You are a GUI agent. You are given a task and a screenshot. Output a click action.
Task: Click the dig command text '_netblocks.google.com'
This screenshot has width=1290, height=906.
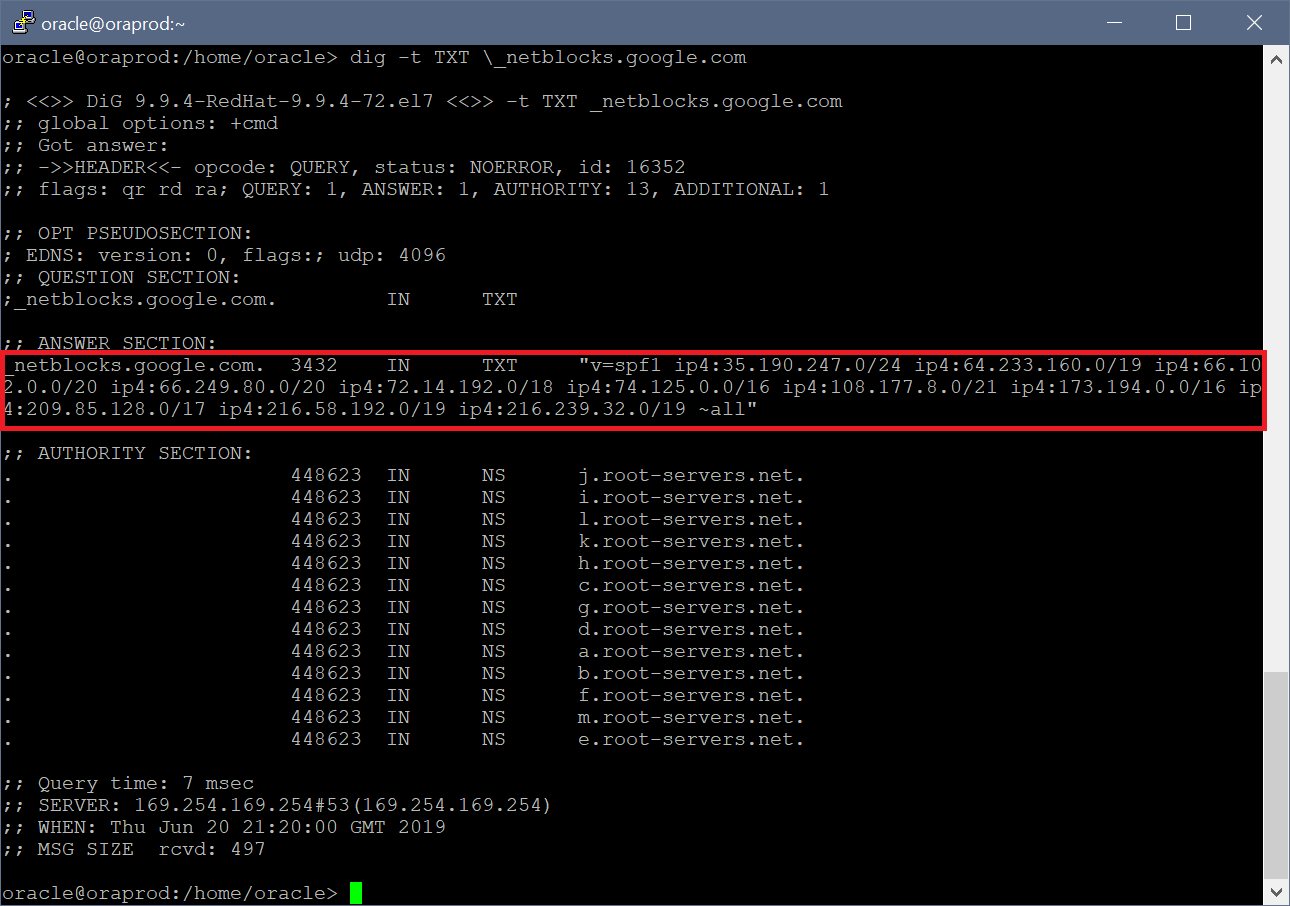(620, 57)
